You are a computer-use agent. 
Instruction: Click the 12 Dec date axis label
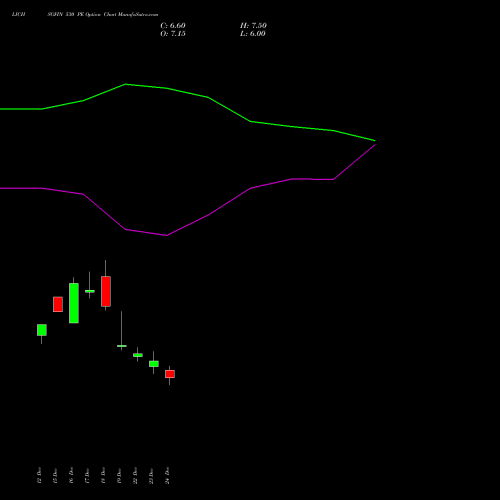(39, 476)
